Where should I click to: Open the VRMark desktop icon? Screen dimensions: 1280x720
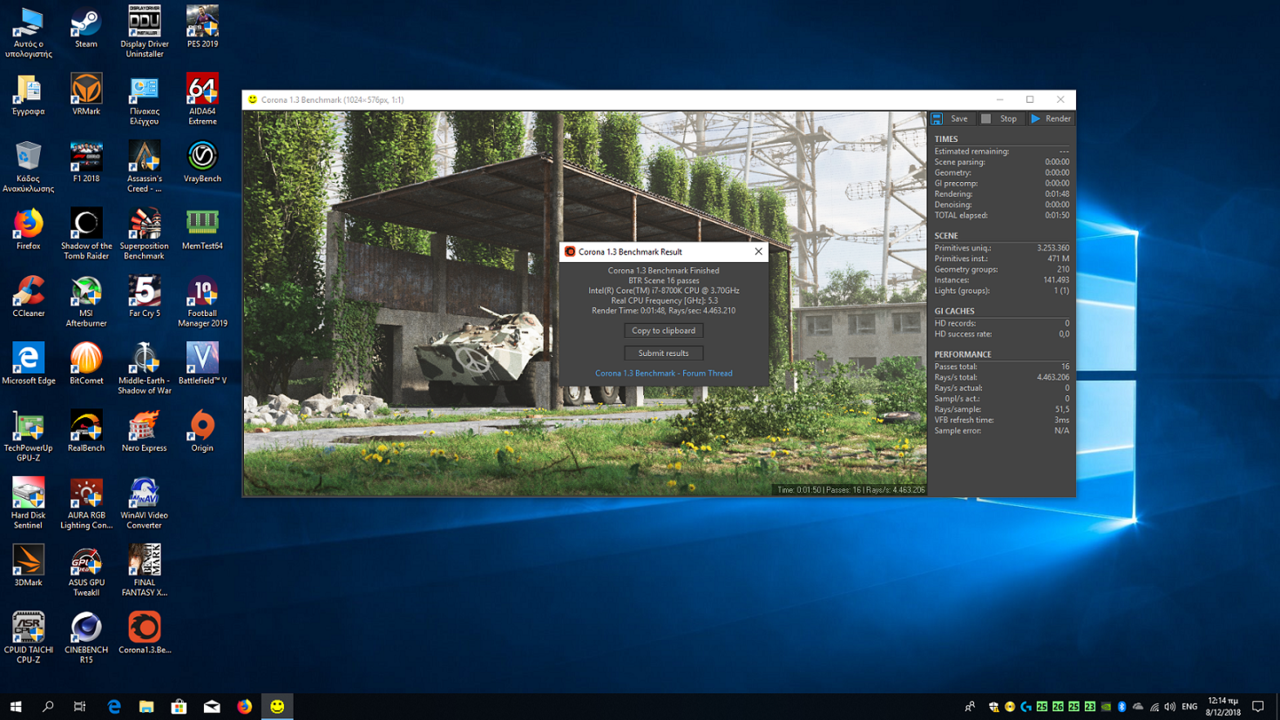click(86, 95)
